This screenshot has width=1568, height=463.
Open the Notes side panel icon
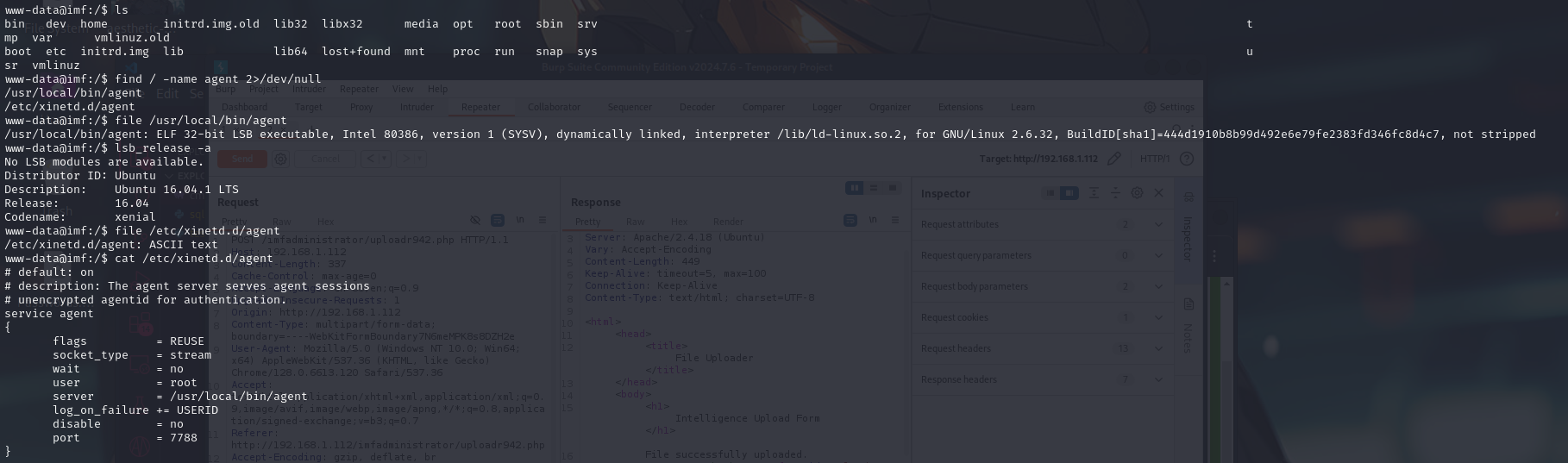[1188, 304]
